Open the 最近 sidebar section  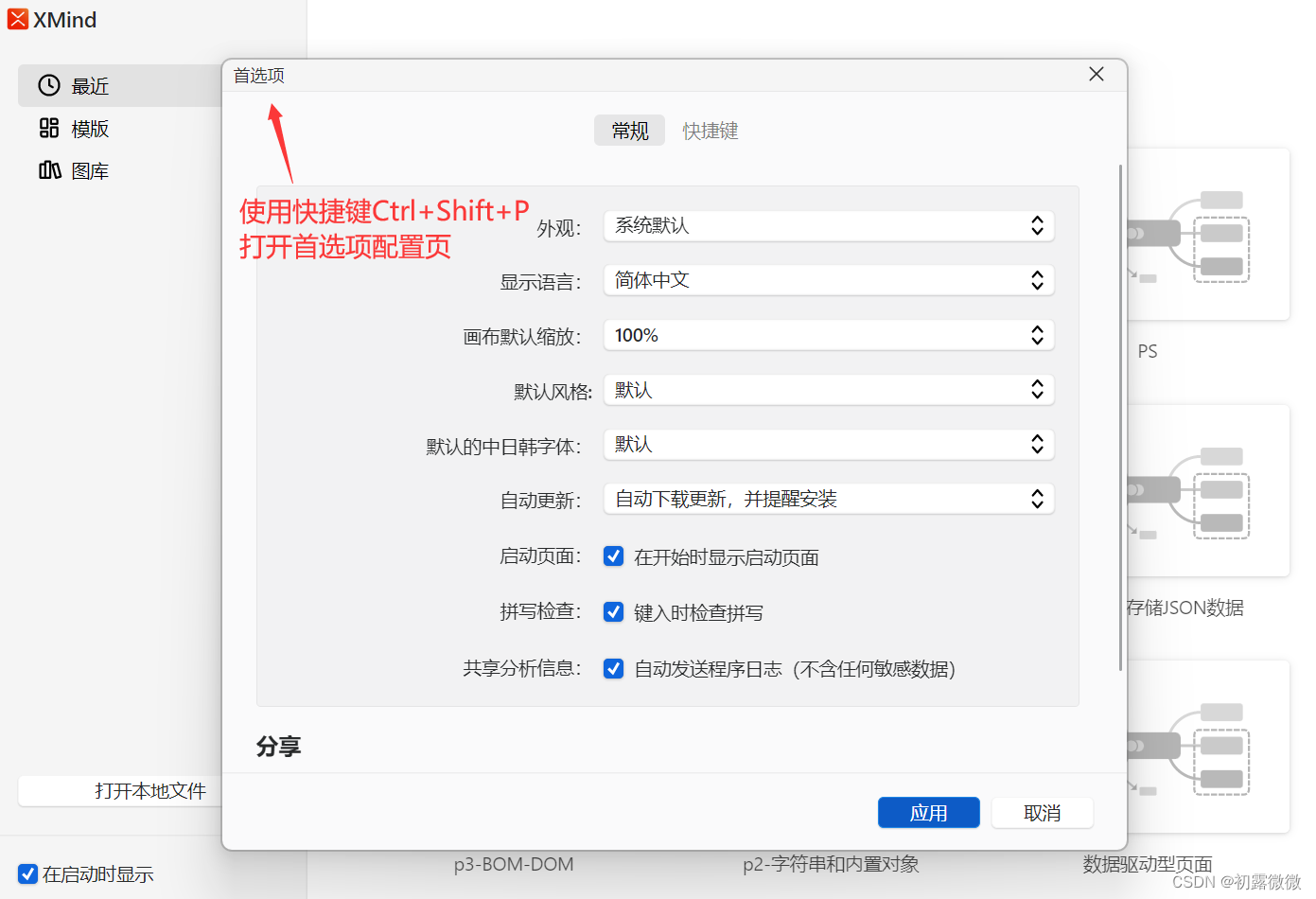coord(120,85)
